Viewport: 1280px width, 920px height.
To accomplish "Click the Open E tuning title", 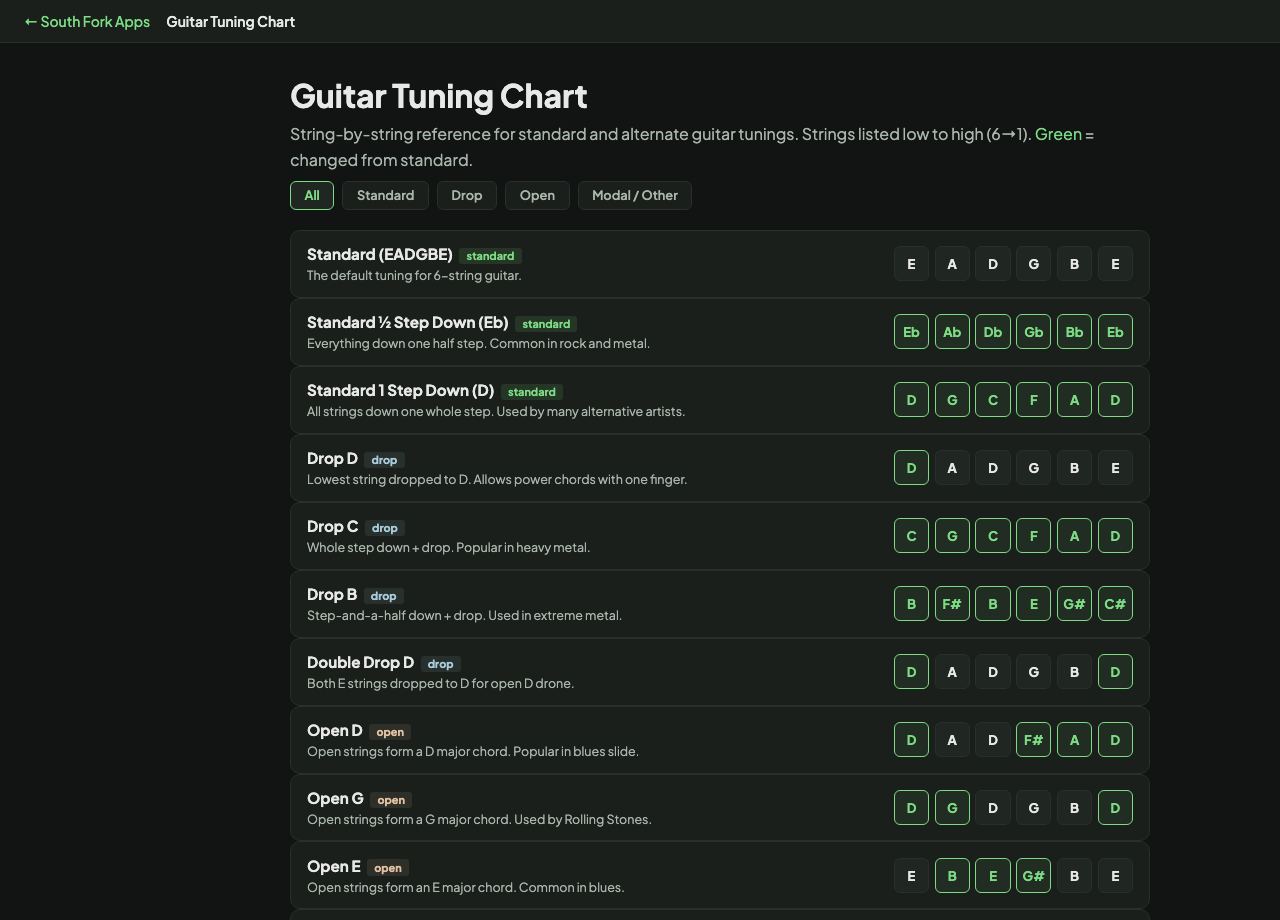I will (x=334, y=866).
